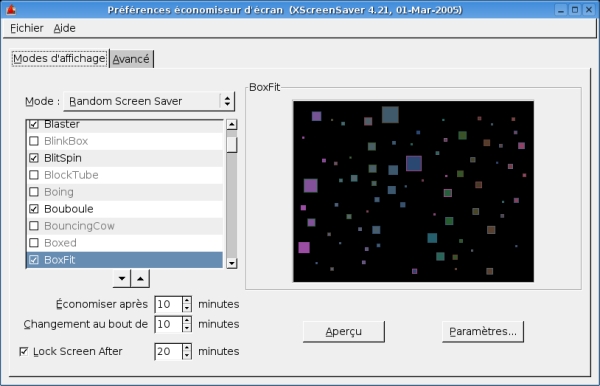Decrease the Changement au bout de value
The image size is (600, 386).
click(x=187, y=328)
